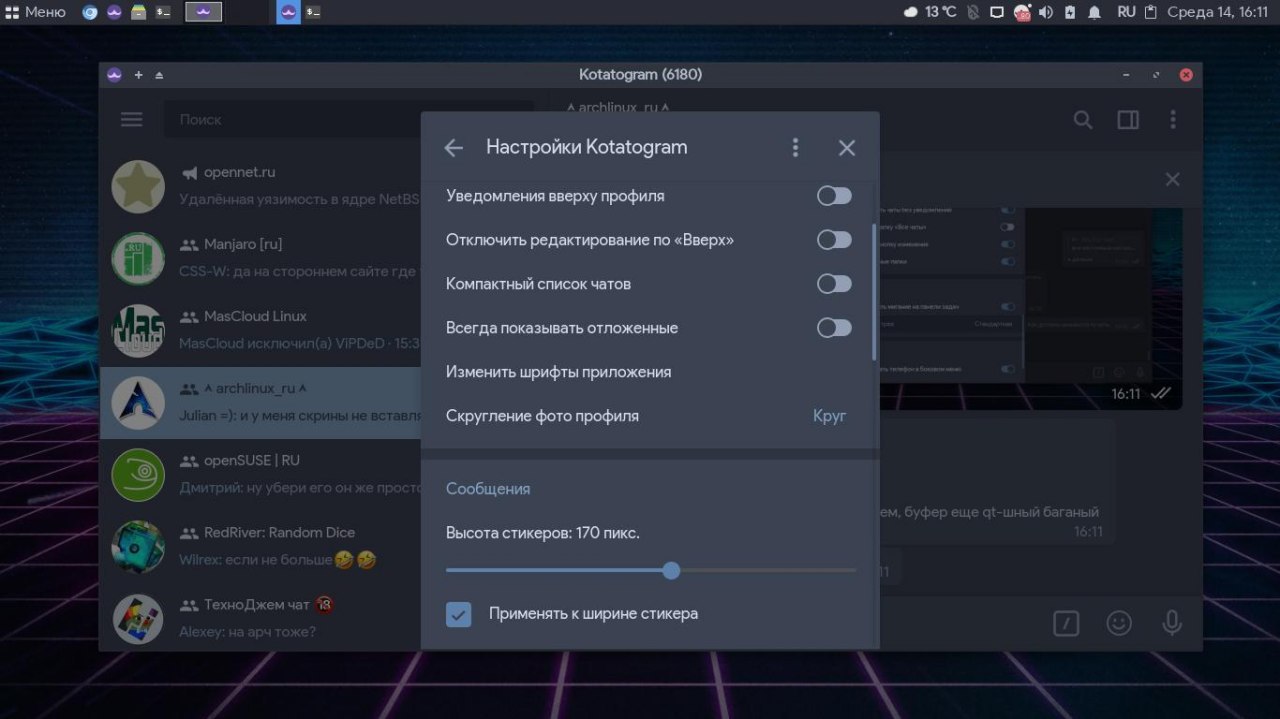
Task: Switch keyboard layout RU indicator
Action: 1126,12
